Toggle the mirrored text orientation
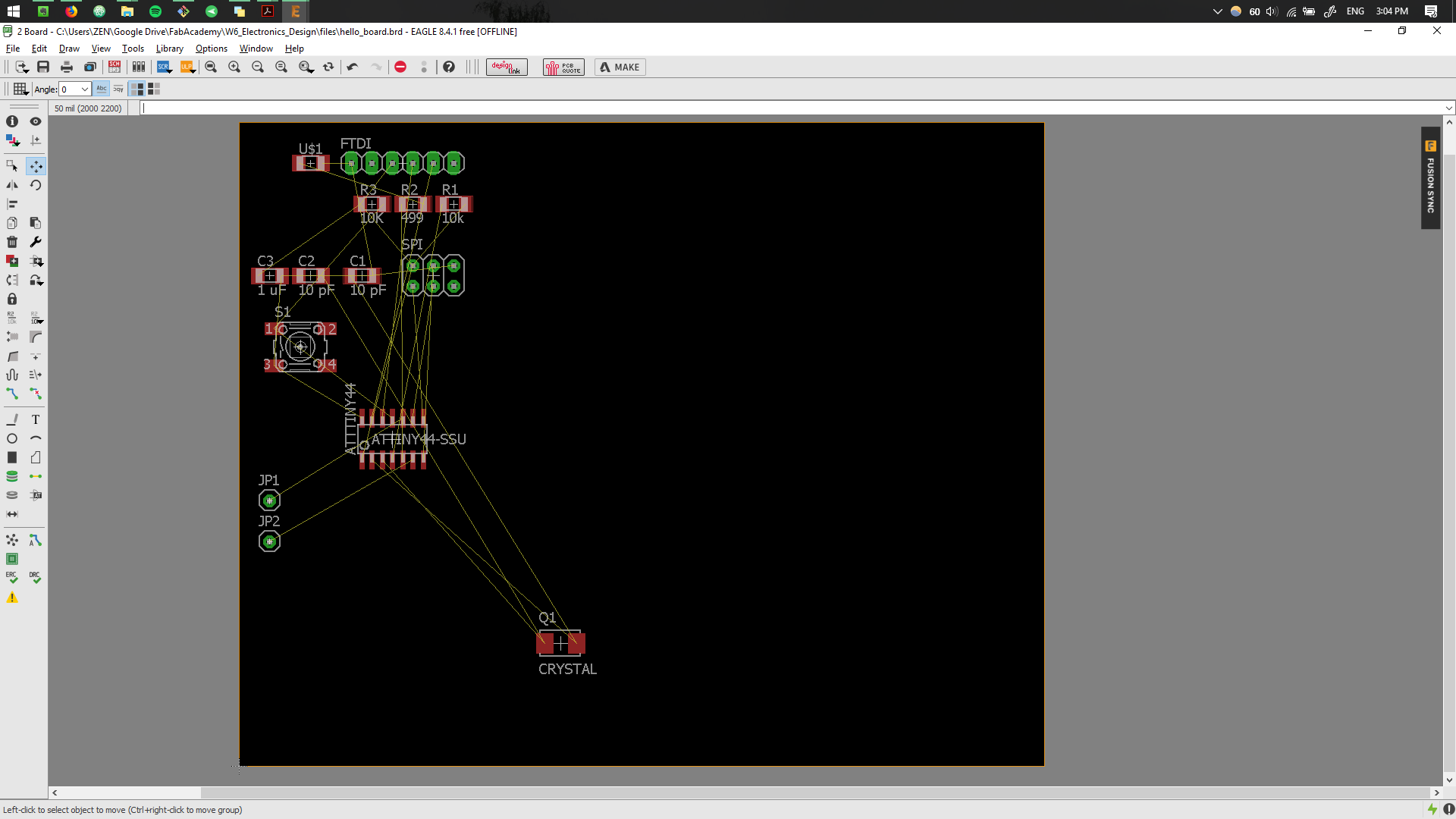 tap(118, 89)
